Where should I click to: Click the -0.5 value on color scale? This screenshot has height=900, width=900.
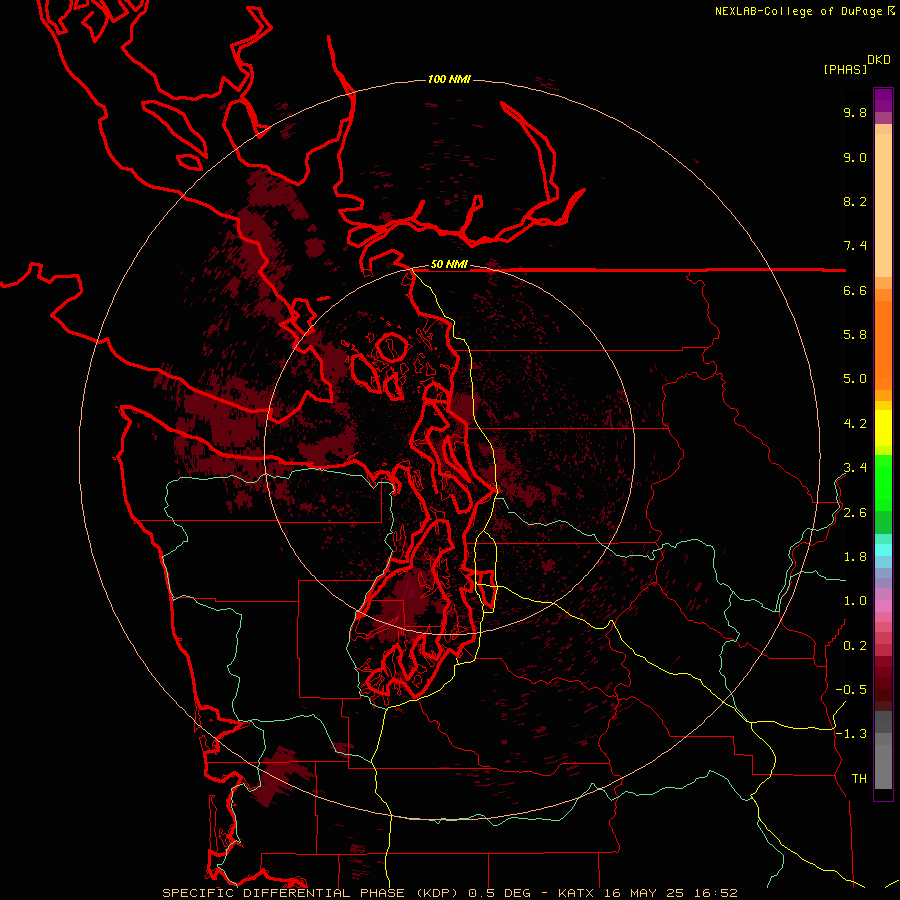(x=851, y=690)
